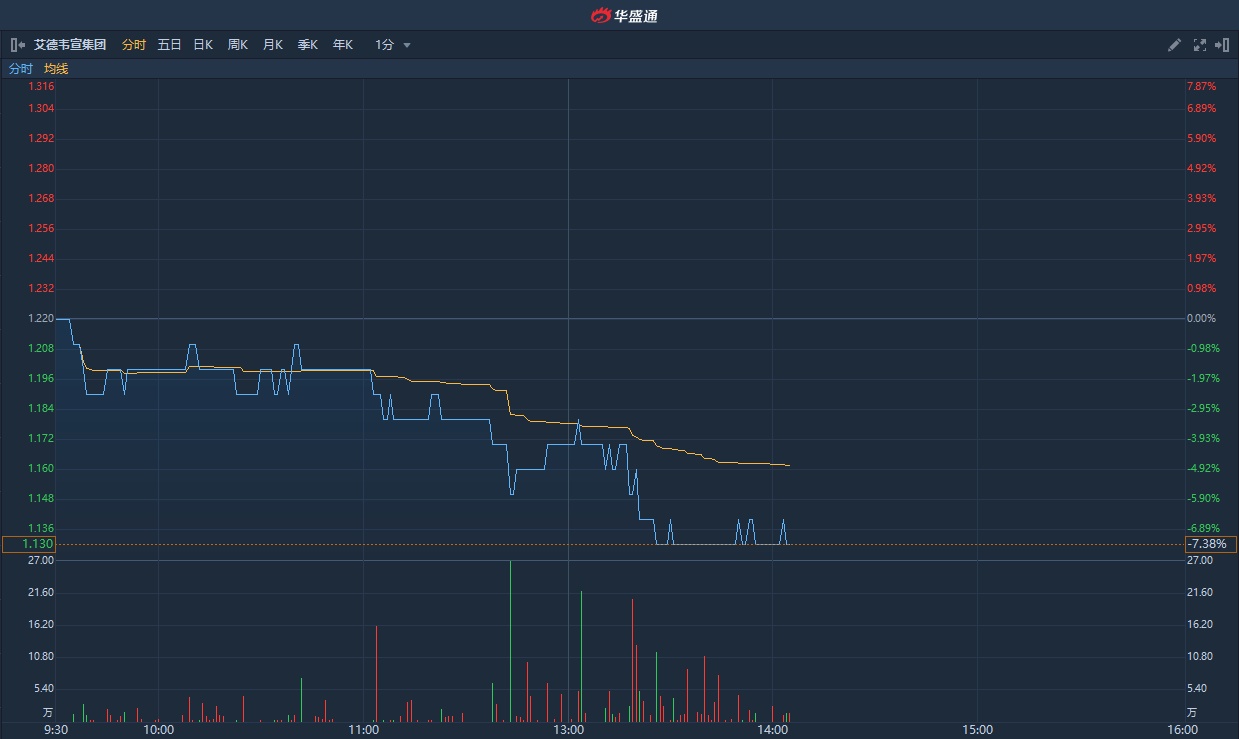Click the 1.160 price axis label
This screenshot has height=739, width=1239.
(41, 468)
